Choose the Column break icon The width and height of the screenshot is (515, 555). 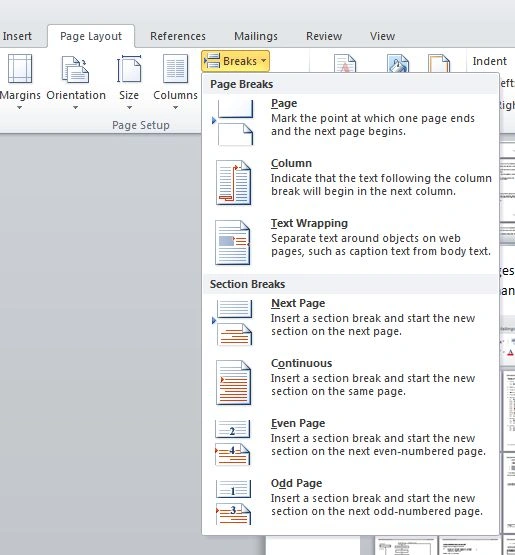(x=233, y=182)
